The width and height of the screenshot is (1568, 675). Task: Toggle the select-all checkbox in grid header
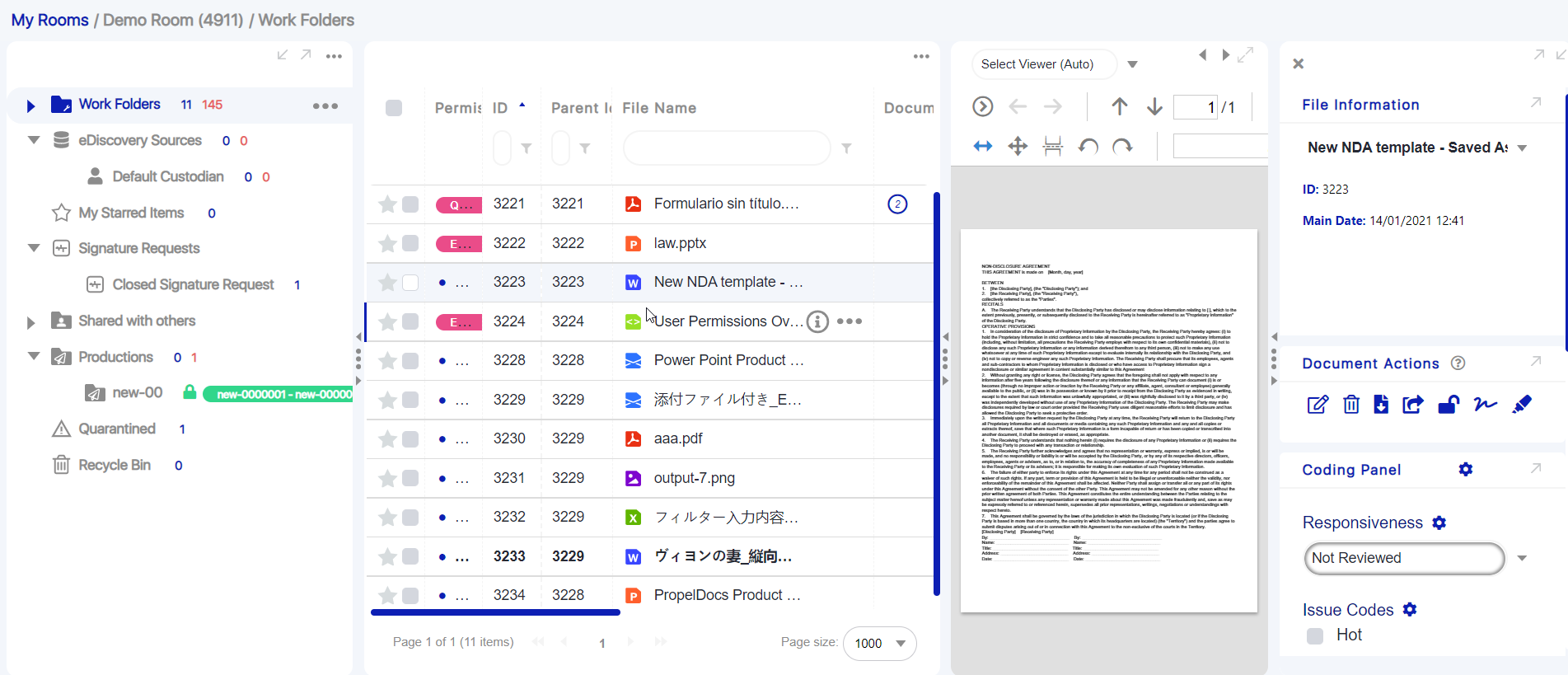point(394,108)
